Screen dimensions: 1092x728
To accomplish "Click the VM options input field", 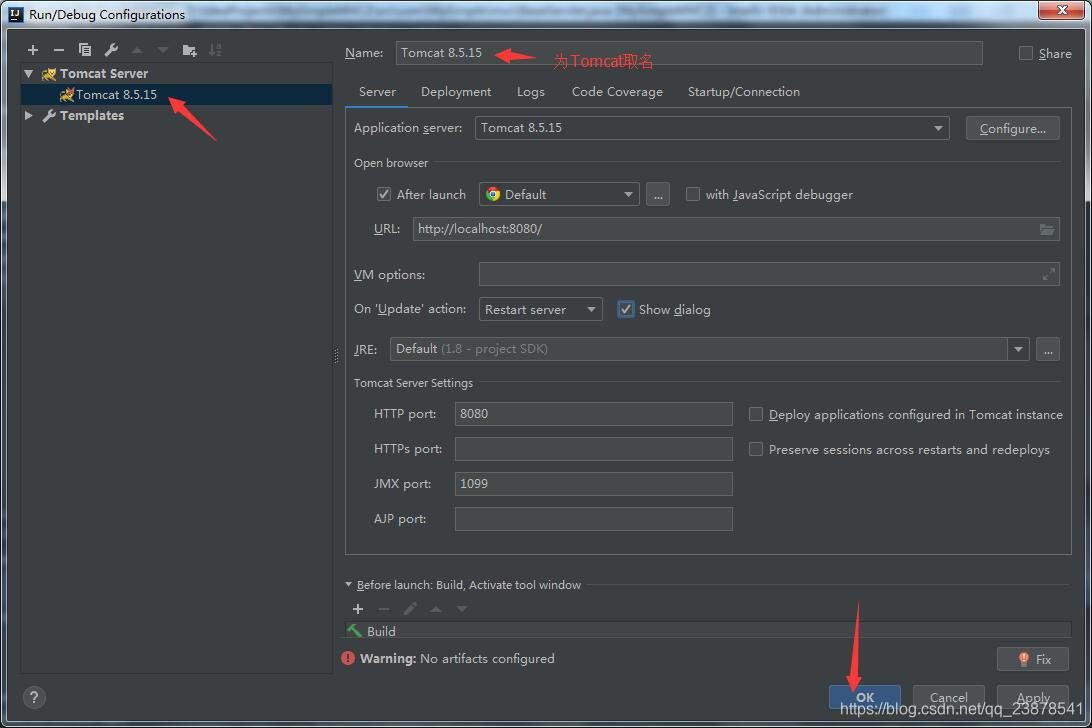I will tap(769, 274).
